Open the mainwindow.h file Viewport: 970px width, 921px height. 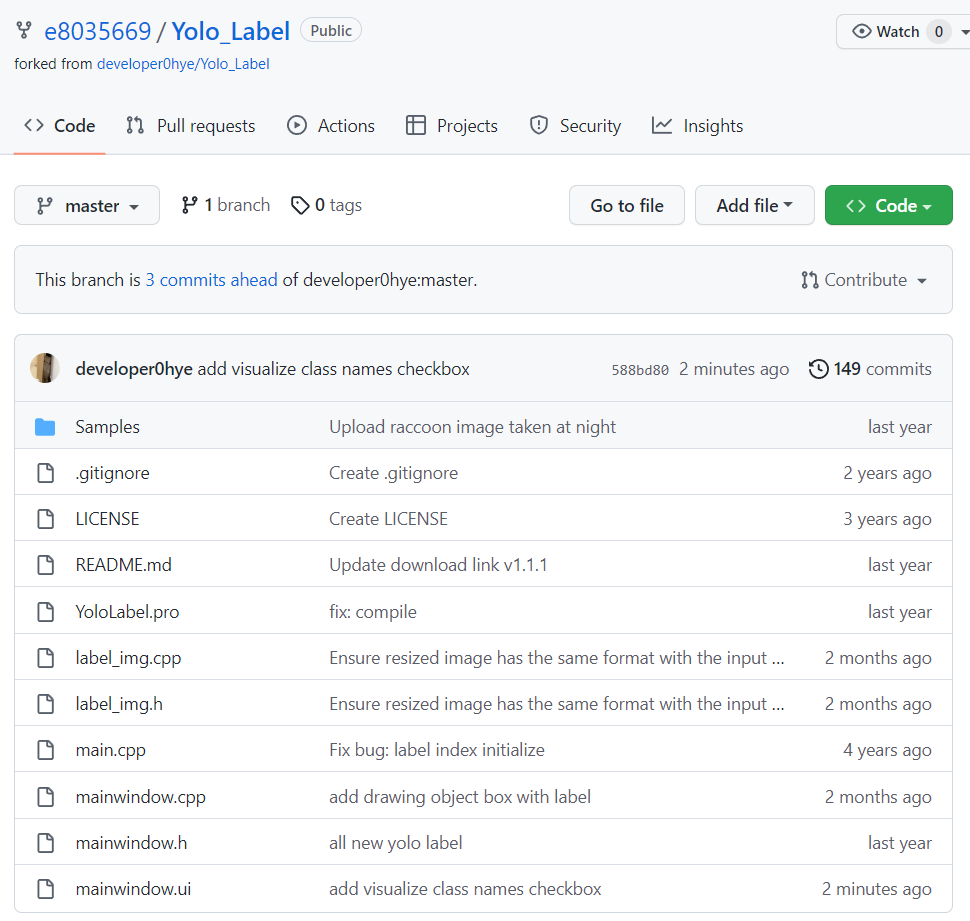131,842
